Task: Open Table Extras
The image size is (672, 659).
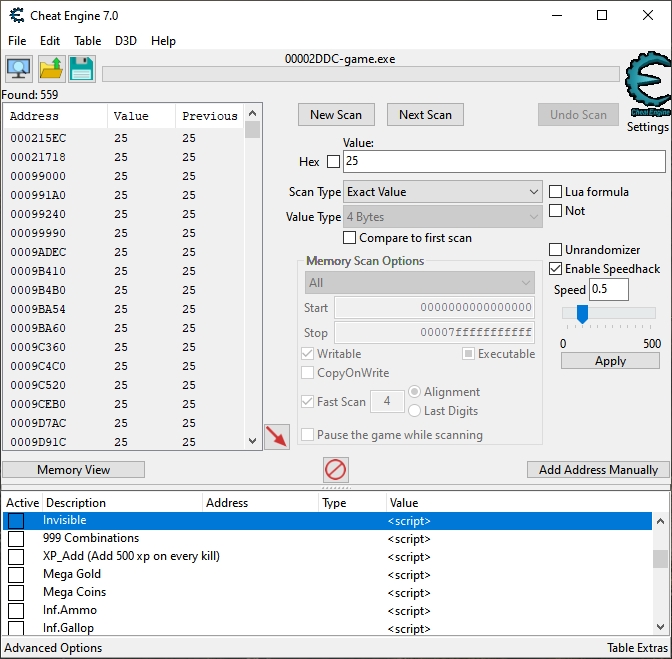Action: point(637,647)
